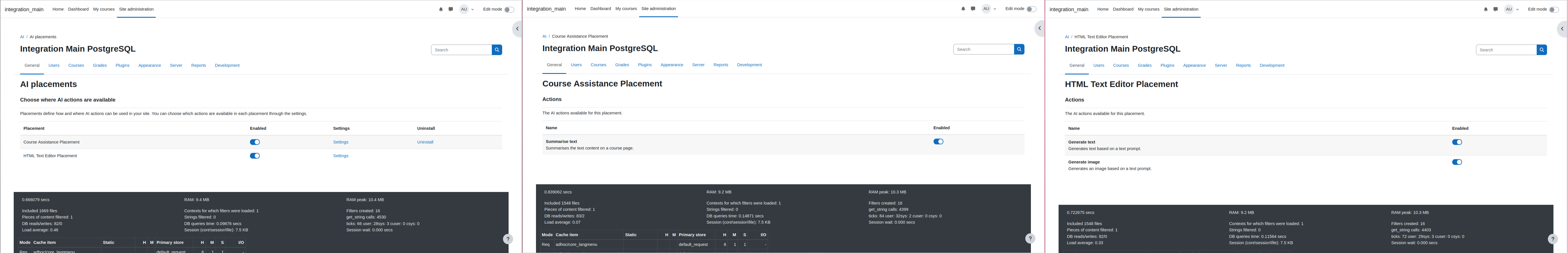Viewport: 1568px width, 253px height.
Task: Open Plugins tab on AI placements page
Action: point(122,65)
